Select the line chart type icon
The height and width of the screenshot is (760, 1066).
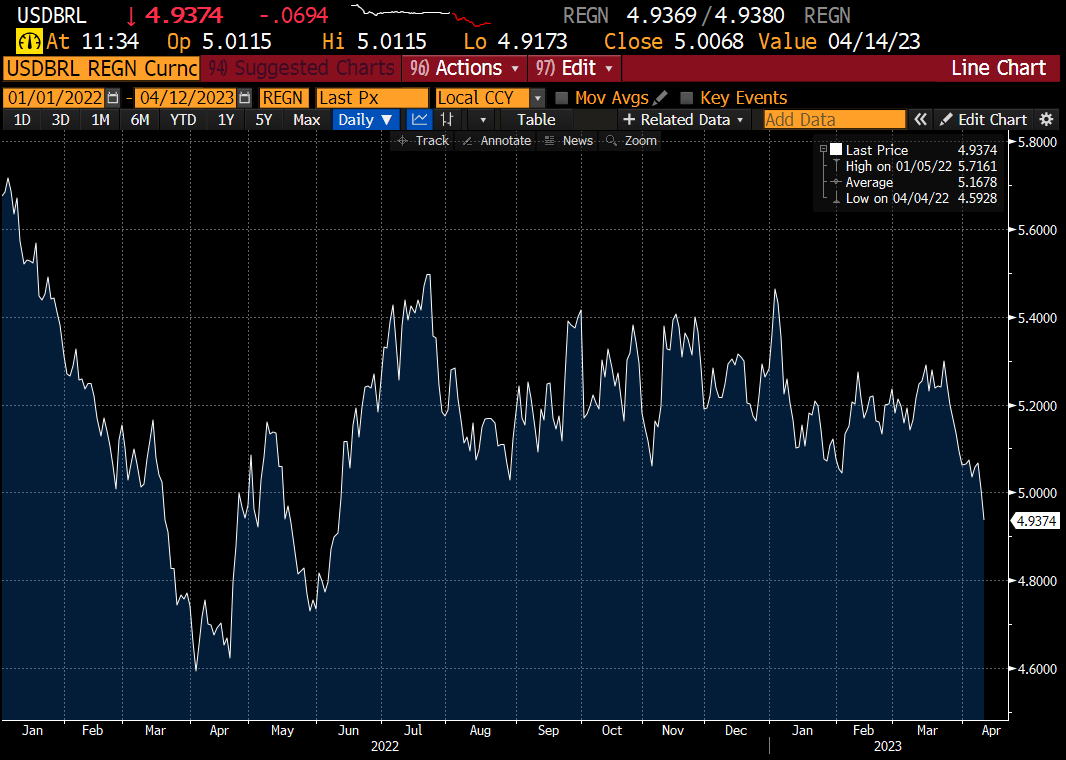tap(420, 120)
